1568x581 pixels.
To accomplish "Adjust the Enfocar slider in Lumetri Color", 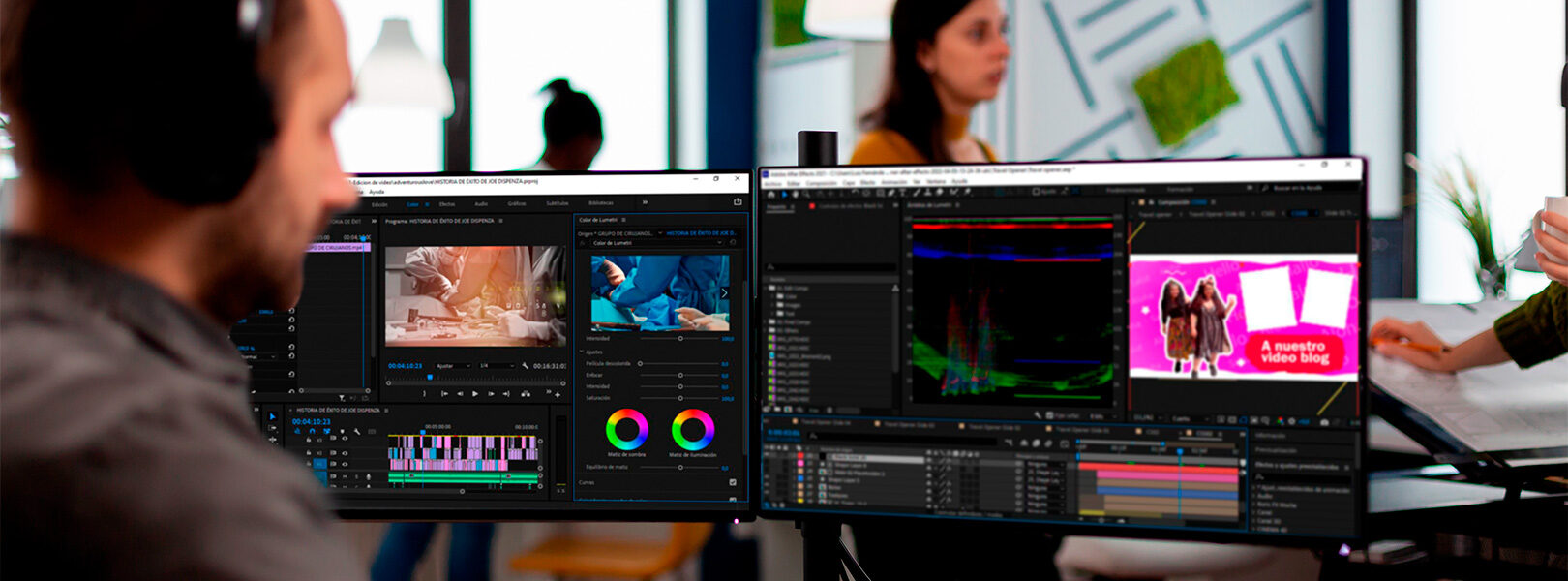I will (680, 375).
